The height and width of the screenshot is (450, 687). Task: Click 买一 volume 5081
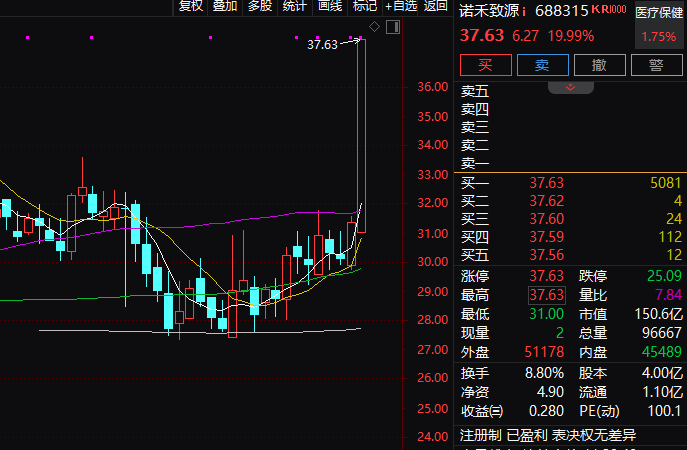(x=666, y=183)
